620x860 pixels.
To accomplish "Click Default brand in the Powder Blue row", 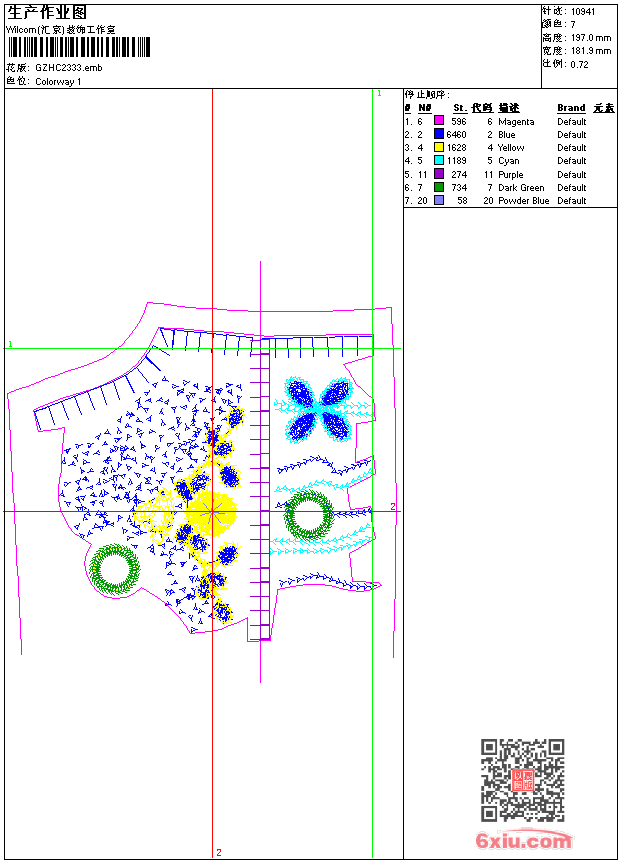I will [572, 201].
